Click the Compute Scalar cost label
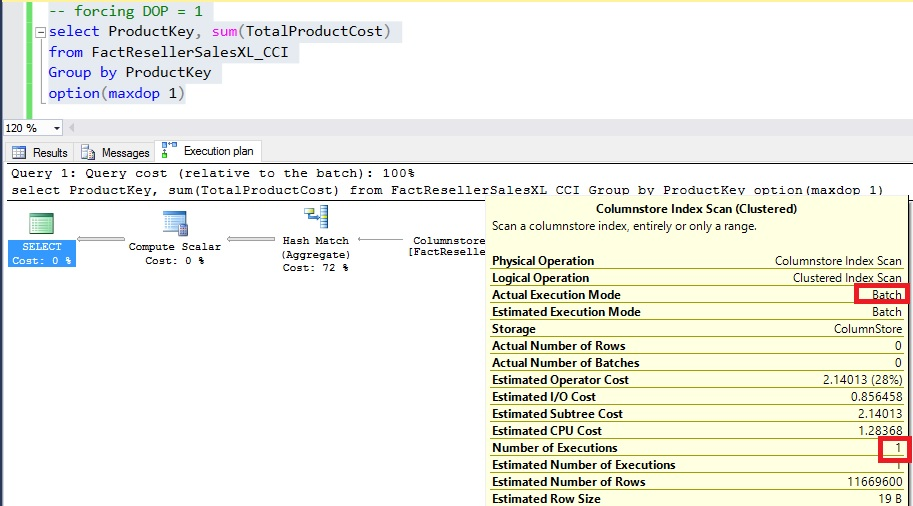 (174, 260)
